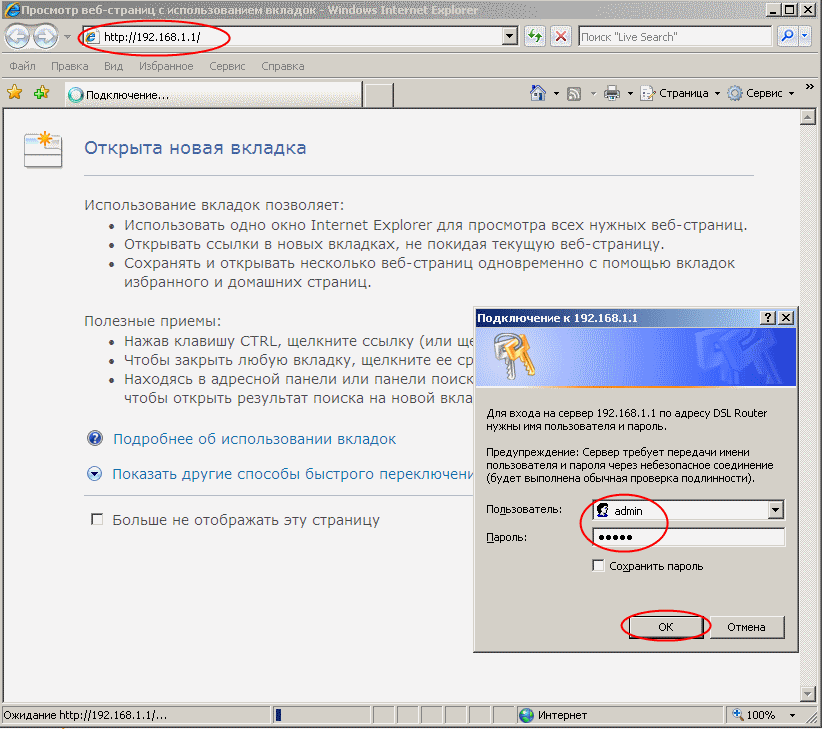Click the Add to Favorites icon
Image resolution: width=822 pixels, height=729 pixels.
pyautogui.click(x=41, y=93)
